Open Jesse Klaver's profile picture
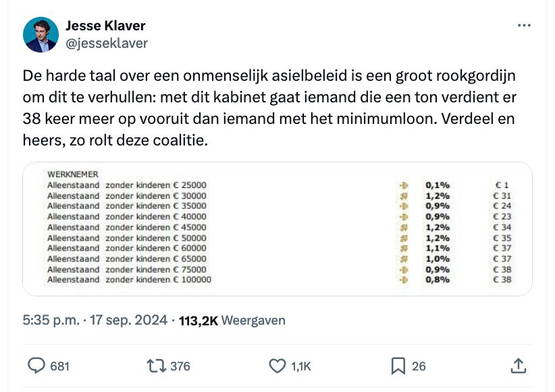 pos(41,35)
